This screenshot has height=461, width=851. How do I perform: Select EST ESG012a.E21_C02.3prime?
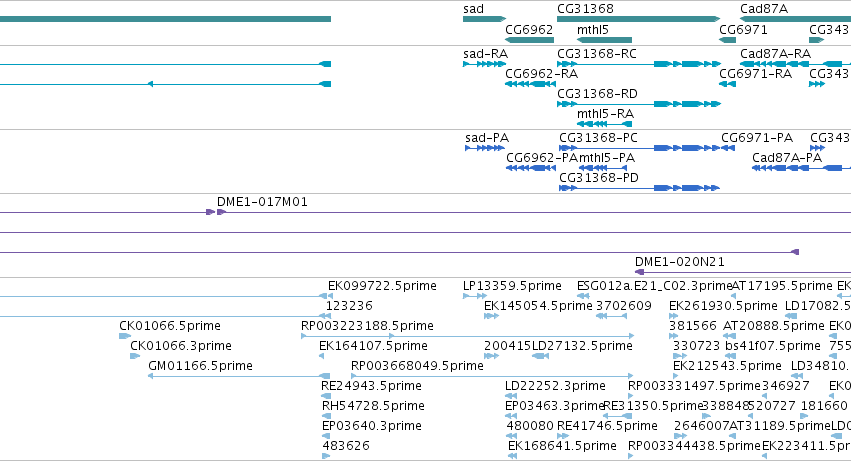point(654,286)
